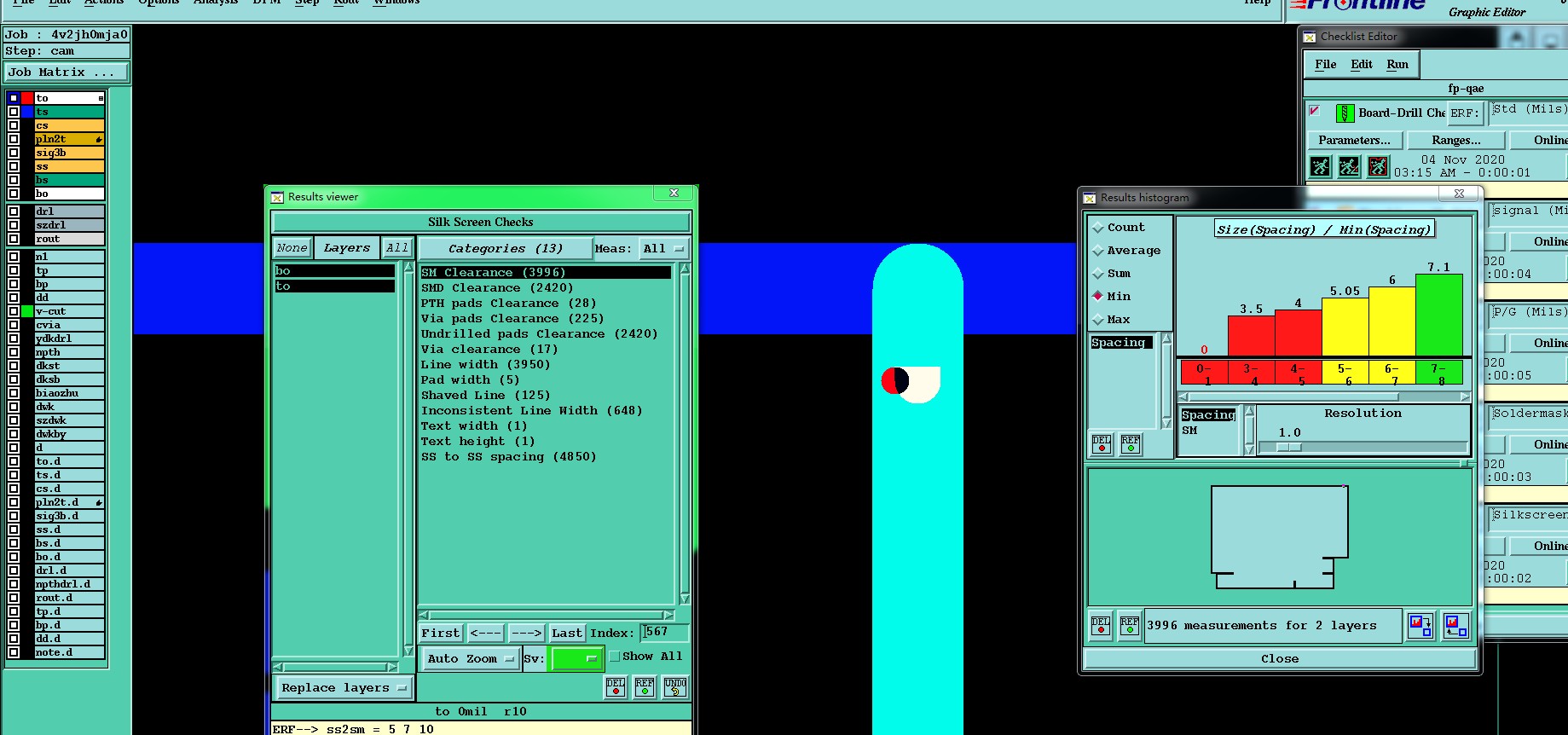Image resolution: width=1568 pixels, height=735 pixels.
Task: Click first red-blue layer transfer icon in histogram
Action: tap(1420, 626)
